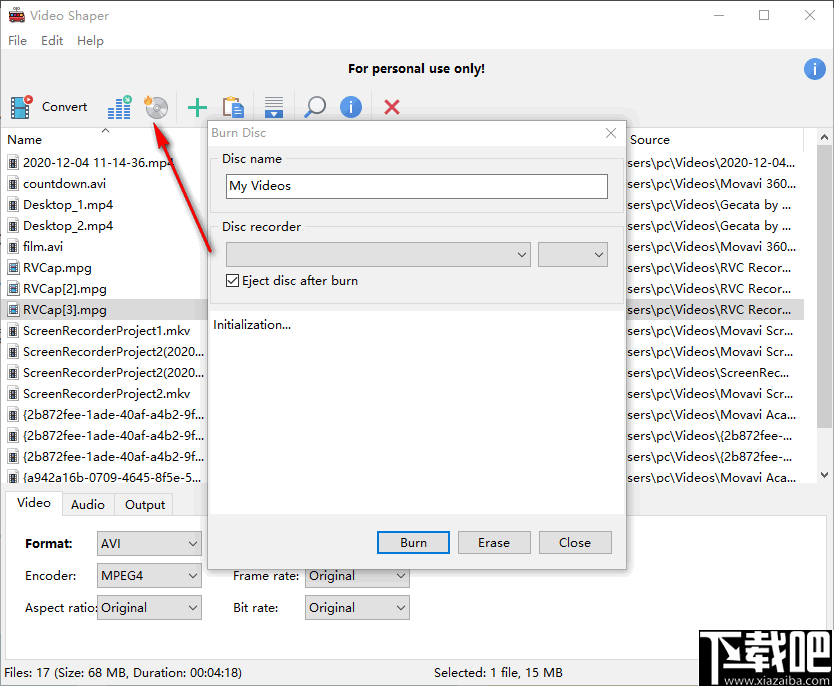The height and width of the screenshot is (686, 834).
Task: Click the Convert label button
Action: (64, 107)
